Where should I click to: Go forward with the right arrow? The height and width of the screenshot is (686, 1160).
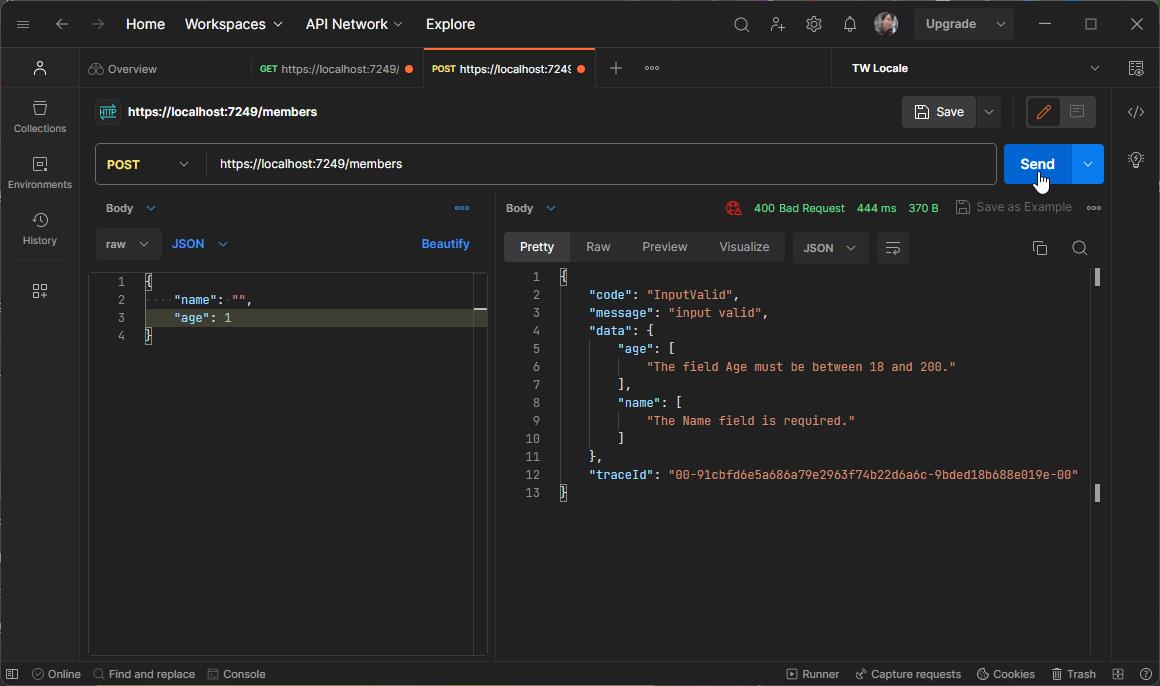coord(98,24)
